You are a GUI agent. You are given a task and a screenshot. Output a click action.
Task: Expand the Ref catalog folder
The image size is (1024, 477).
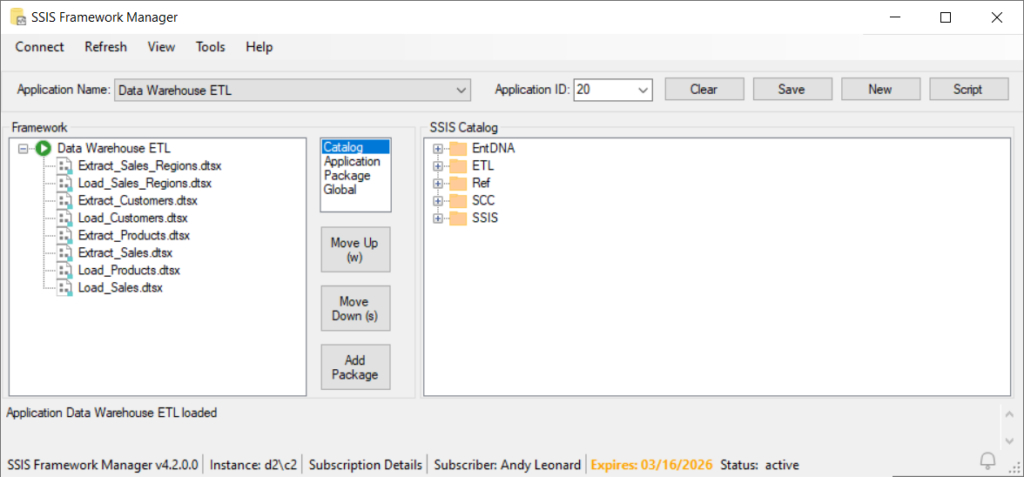(437, 183)
